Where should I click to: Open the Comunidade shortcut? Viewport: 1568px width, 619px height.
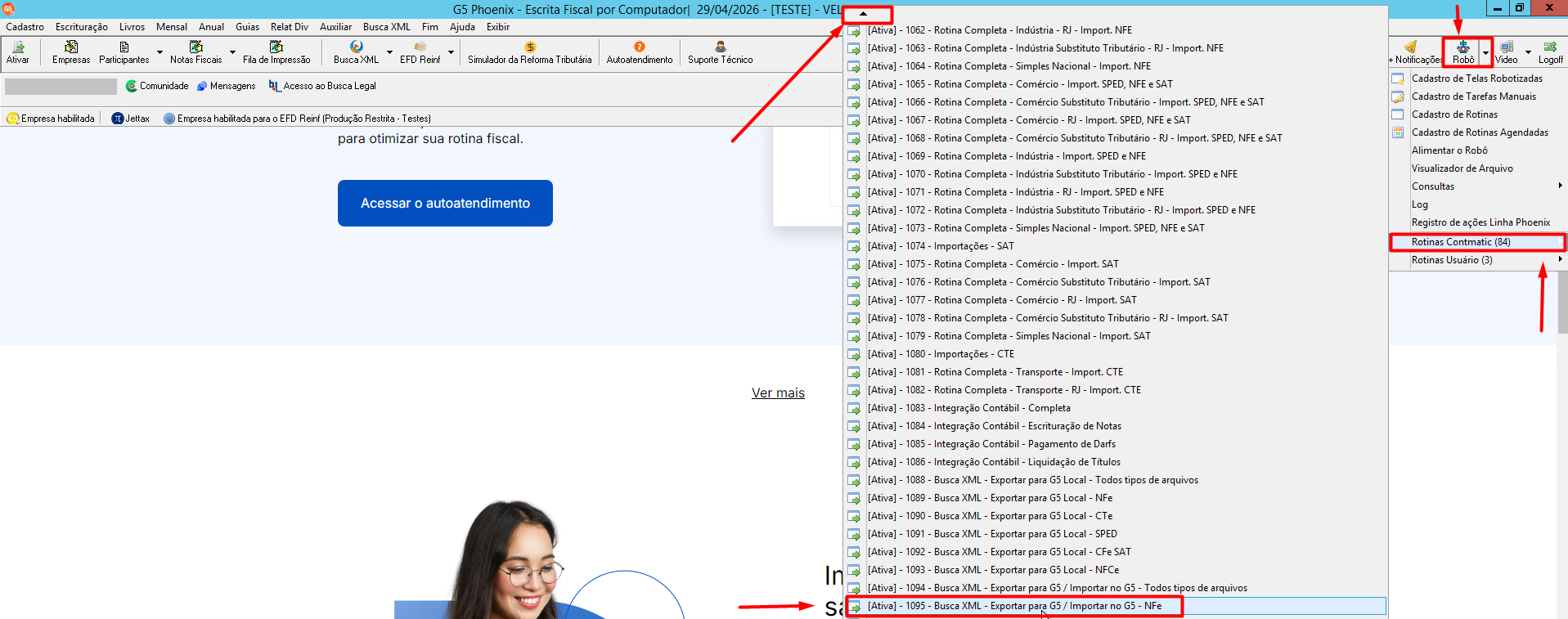tap(157, 86)
